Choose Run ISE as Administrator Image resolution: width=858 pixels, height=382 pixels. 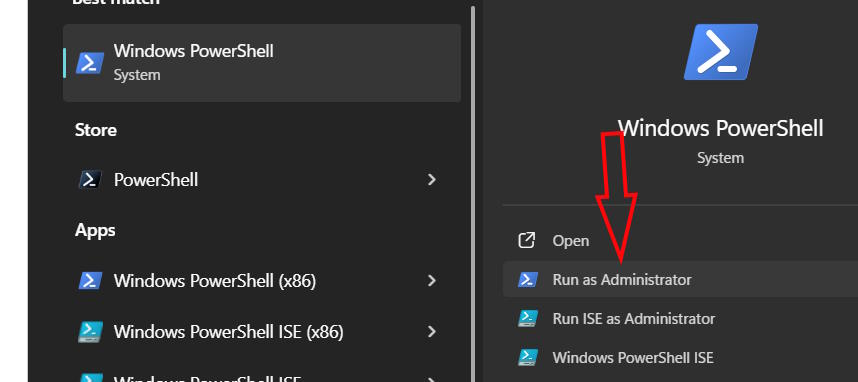pos(680,319)
